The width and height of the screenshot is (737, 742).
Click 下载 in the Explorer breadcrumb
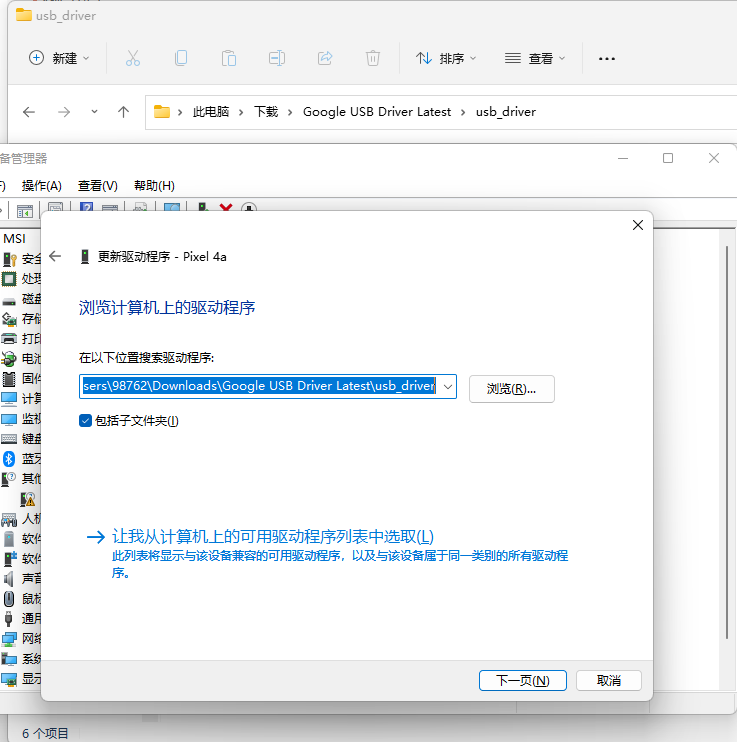pyautogui.click(x=266, y=112)
